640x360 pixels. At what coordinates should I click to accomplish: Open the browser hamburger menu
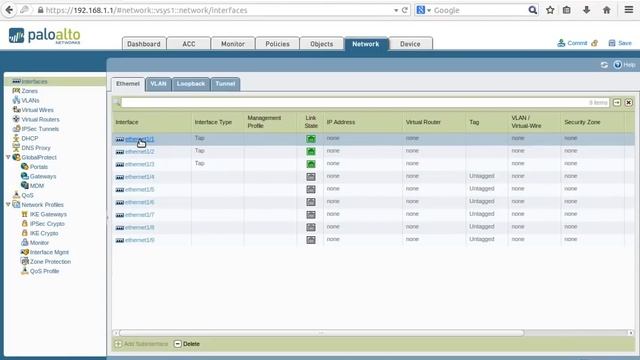point(629,10)
